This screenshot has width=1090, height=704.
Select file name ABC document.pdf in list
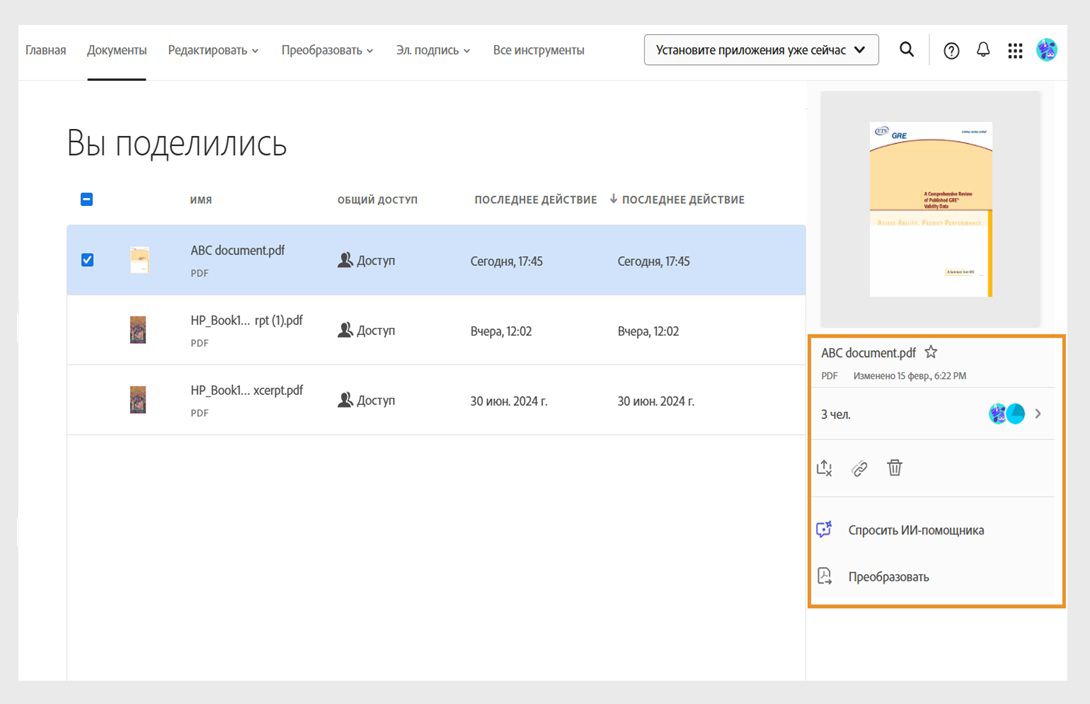(238, 250)
